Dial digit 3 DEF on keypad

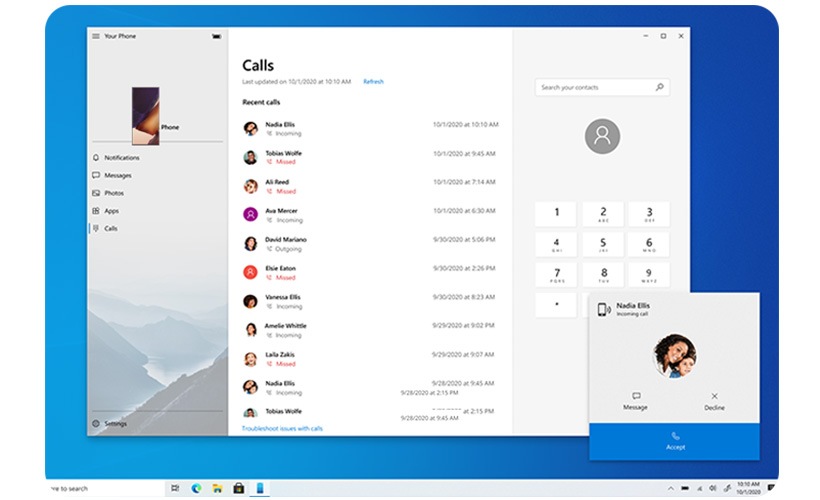(x=649, y=214)
